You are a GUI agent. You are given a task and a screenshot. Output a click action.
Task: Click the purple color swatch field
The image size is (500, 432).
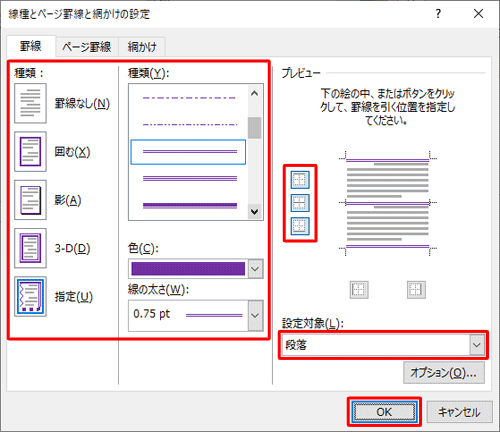pyautogui.click(x=188, y=269)
